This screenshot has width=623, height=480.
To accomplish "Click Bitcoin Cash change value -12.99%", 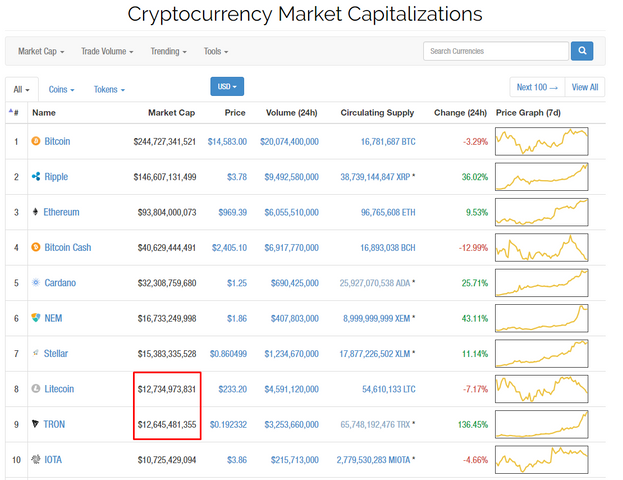I will click(473, 248).
